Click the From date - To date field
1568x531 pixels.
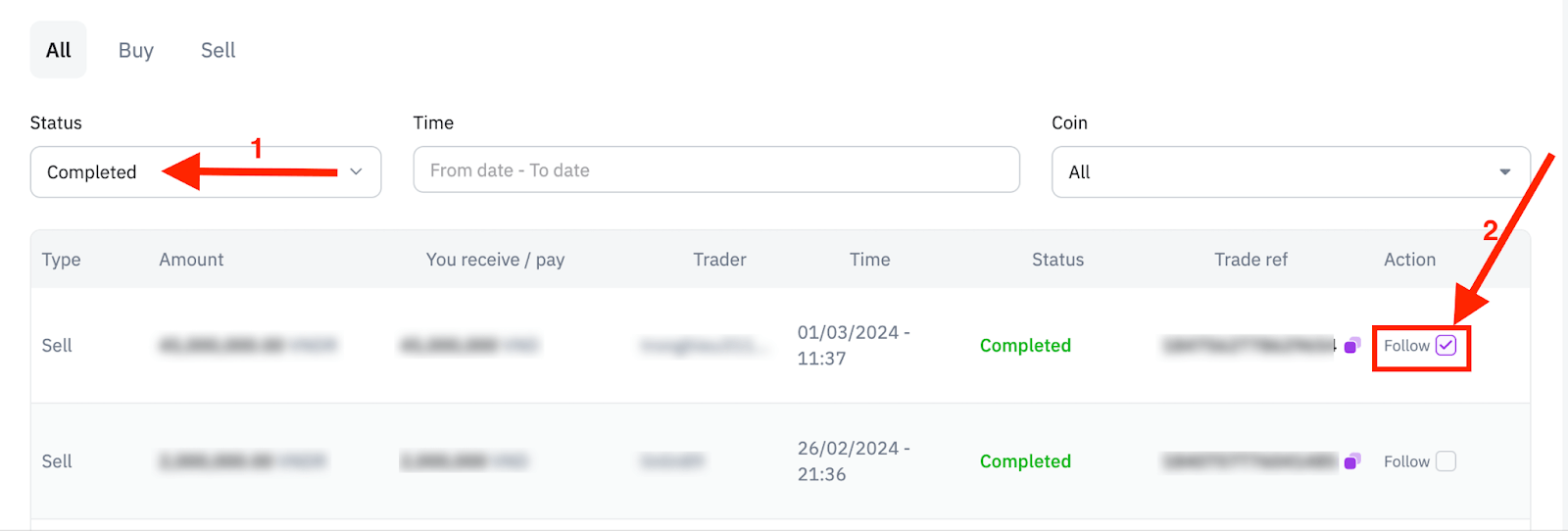coord(716,169)
